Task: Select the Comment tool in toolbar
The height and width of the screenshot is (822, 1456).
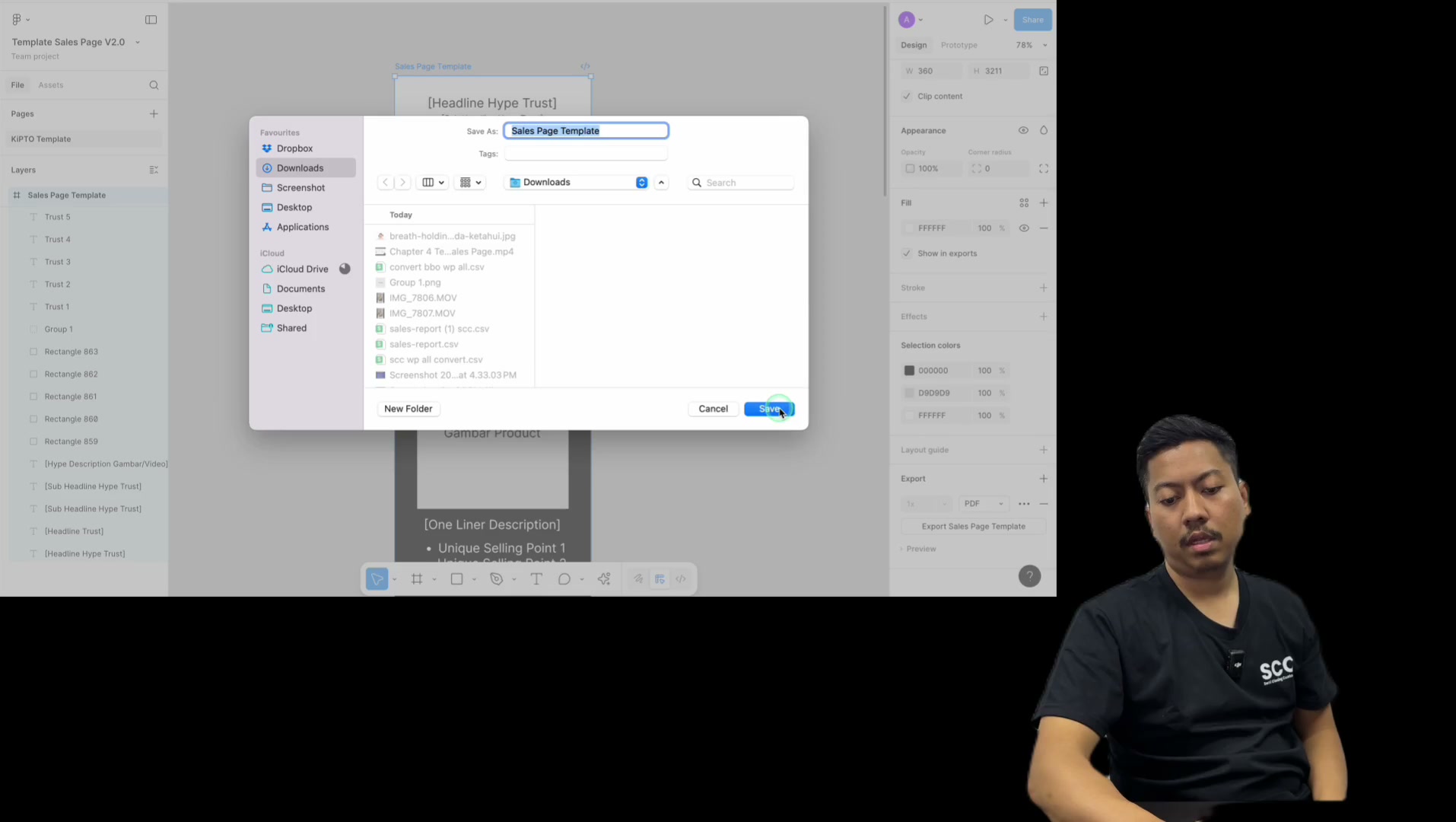Action: pyautogui.click(x=564, y=579)
